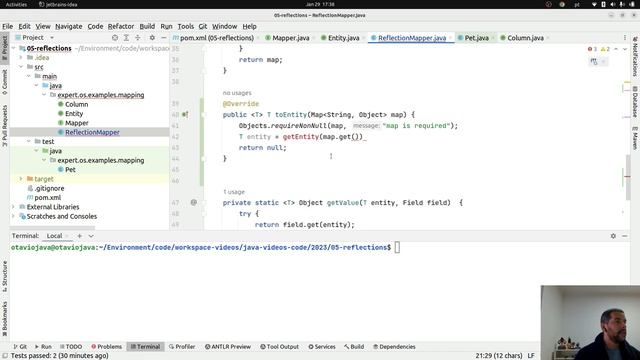Expand Scratches and Consoles node
640x360 pixels.
click(x=13, y=216)
